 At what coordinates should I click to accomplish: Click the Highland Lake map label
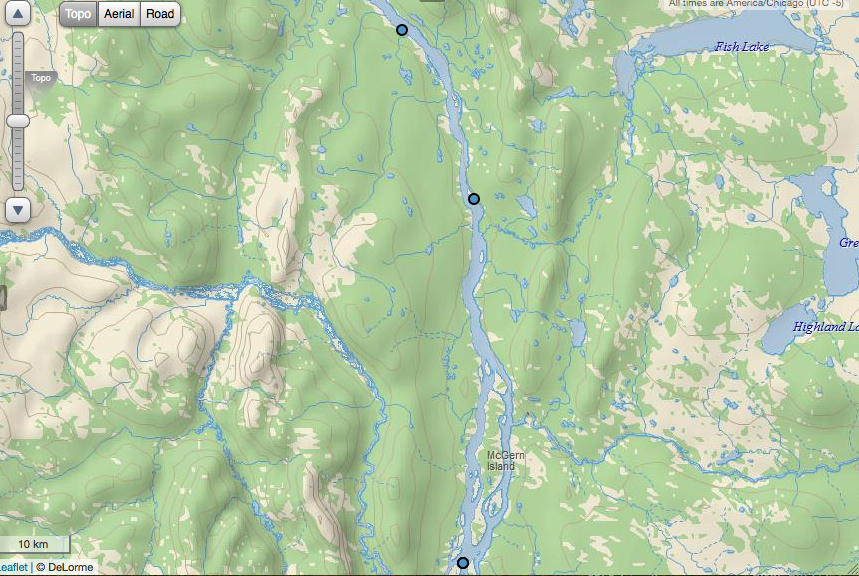(826, 327)
